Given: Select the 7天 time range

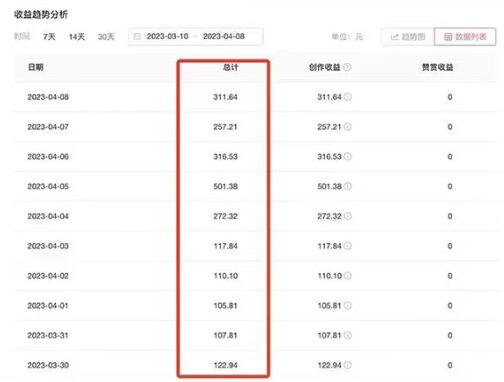Looking at the screenshot, I should pyautogui.click(x=49, y=37).
